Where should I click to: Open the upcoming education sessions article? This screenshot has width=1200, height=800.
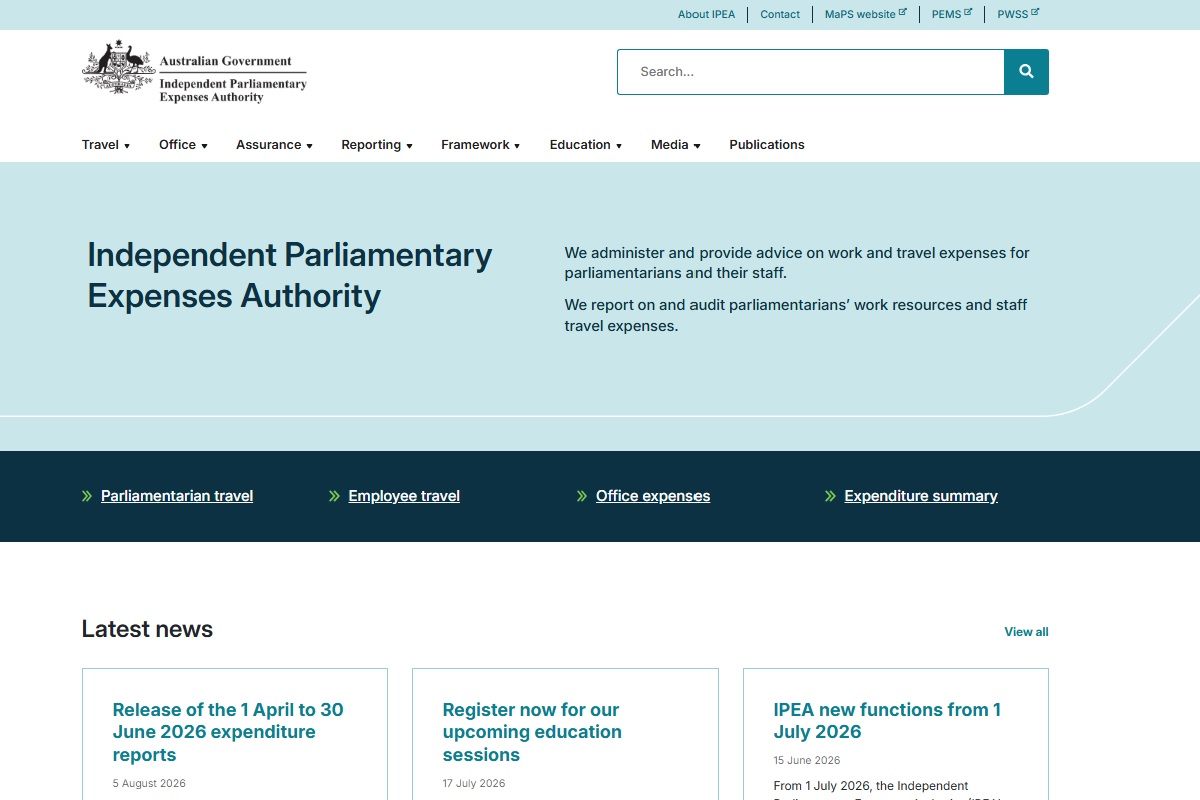coord(532,732)
